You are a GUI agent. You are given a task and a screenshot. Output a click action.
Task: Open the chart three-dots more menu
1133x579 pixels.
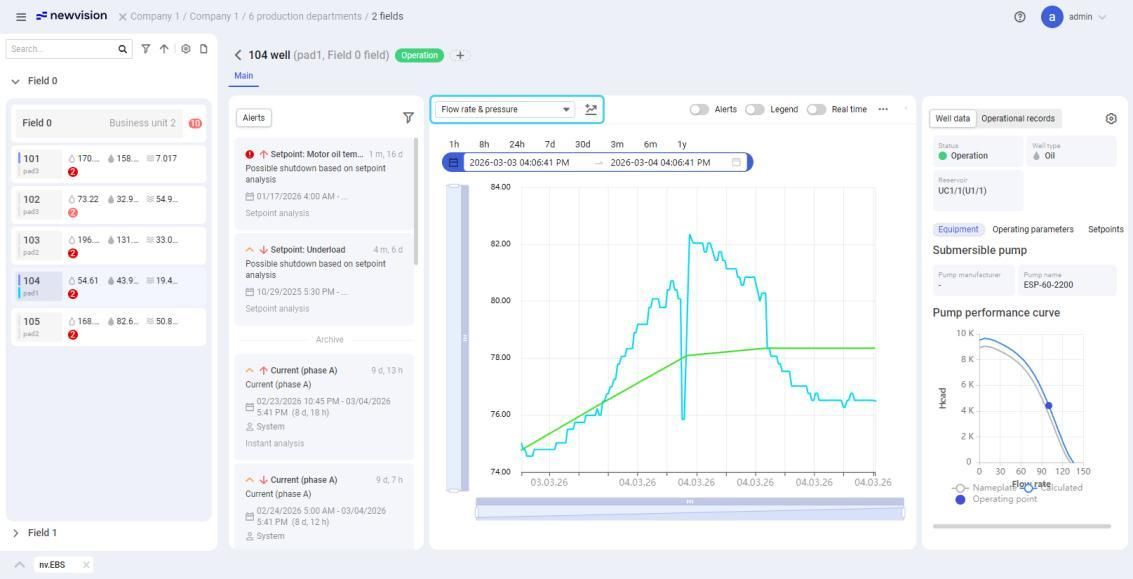pyautogui.click(x=883, y=109)
